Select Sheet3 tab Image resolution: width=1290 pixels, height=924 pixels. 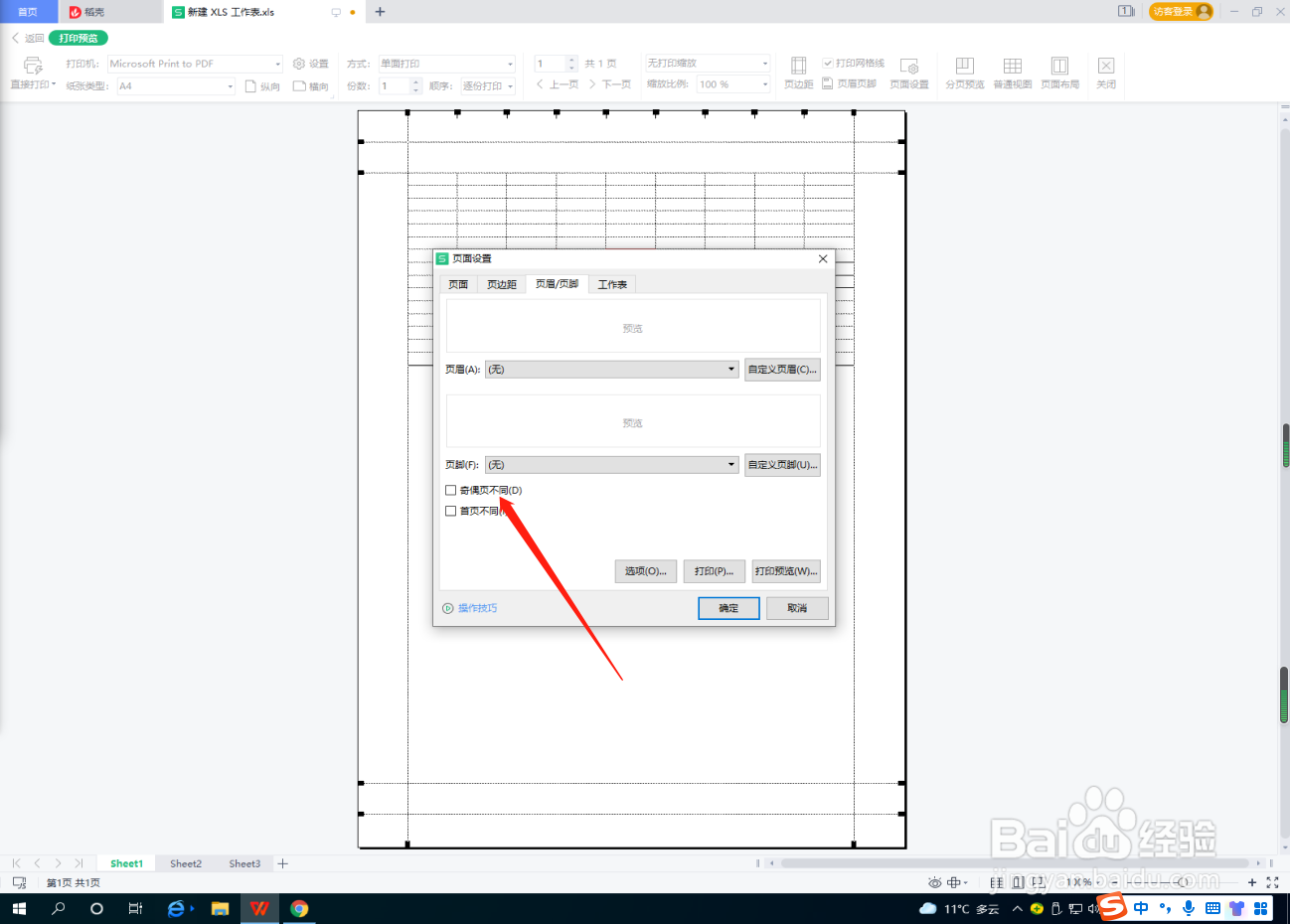click(x=244, y=863)
